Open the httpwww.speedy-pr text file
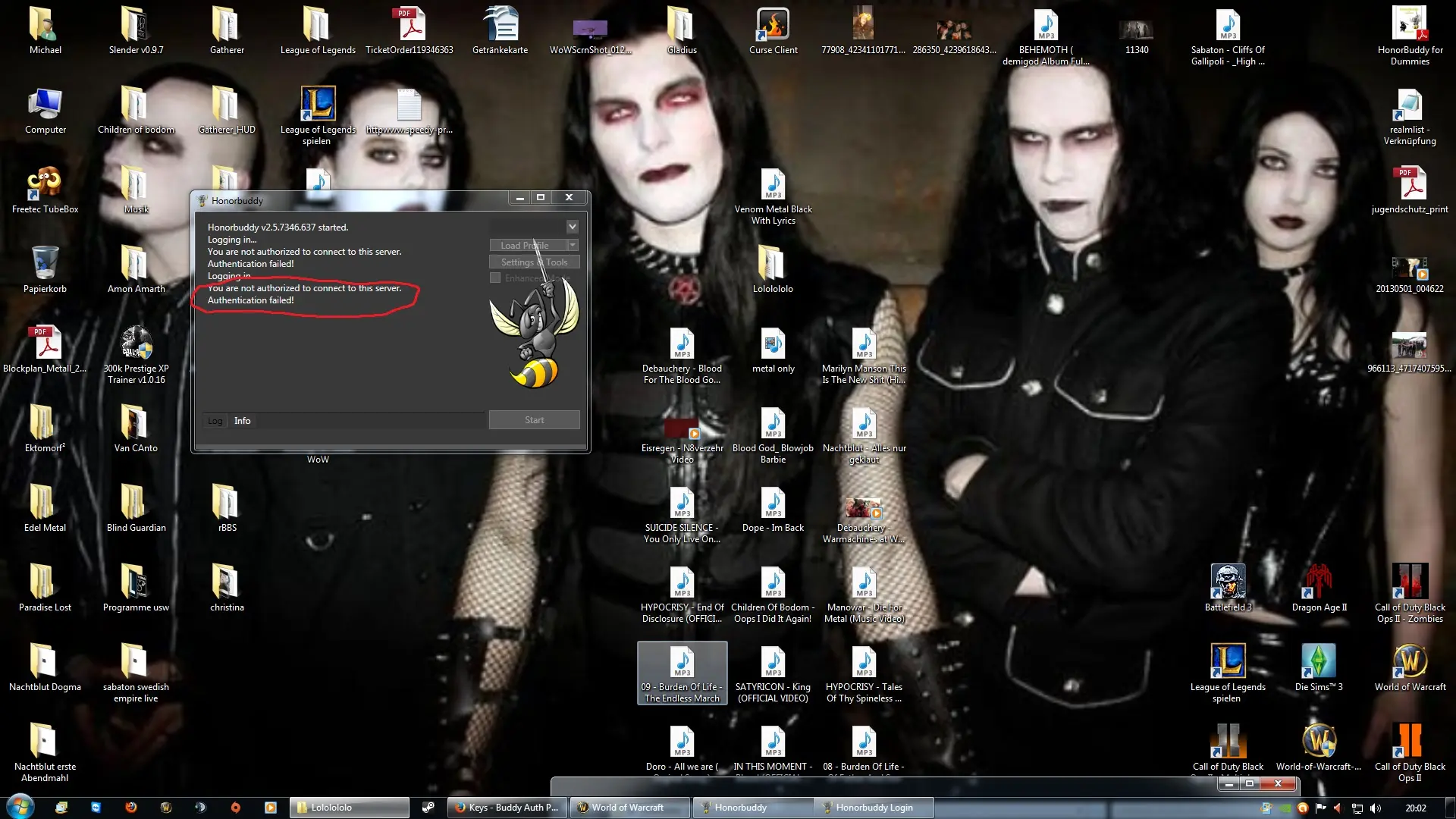Viewport: 1456px width, 819px height. click(409, 111)
